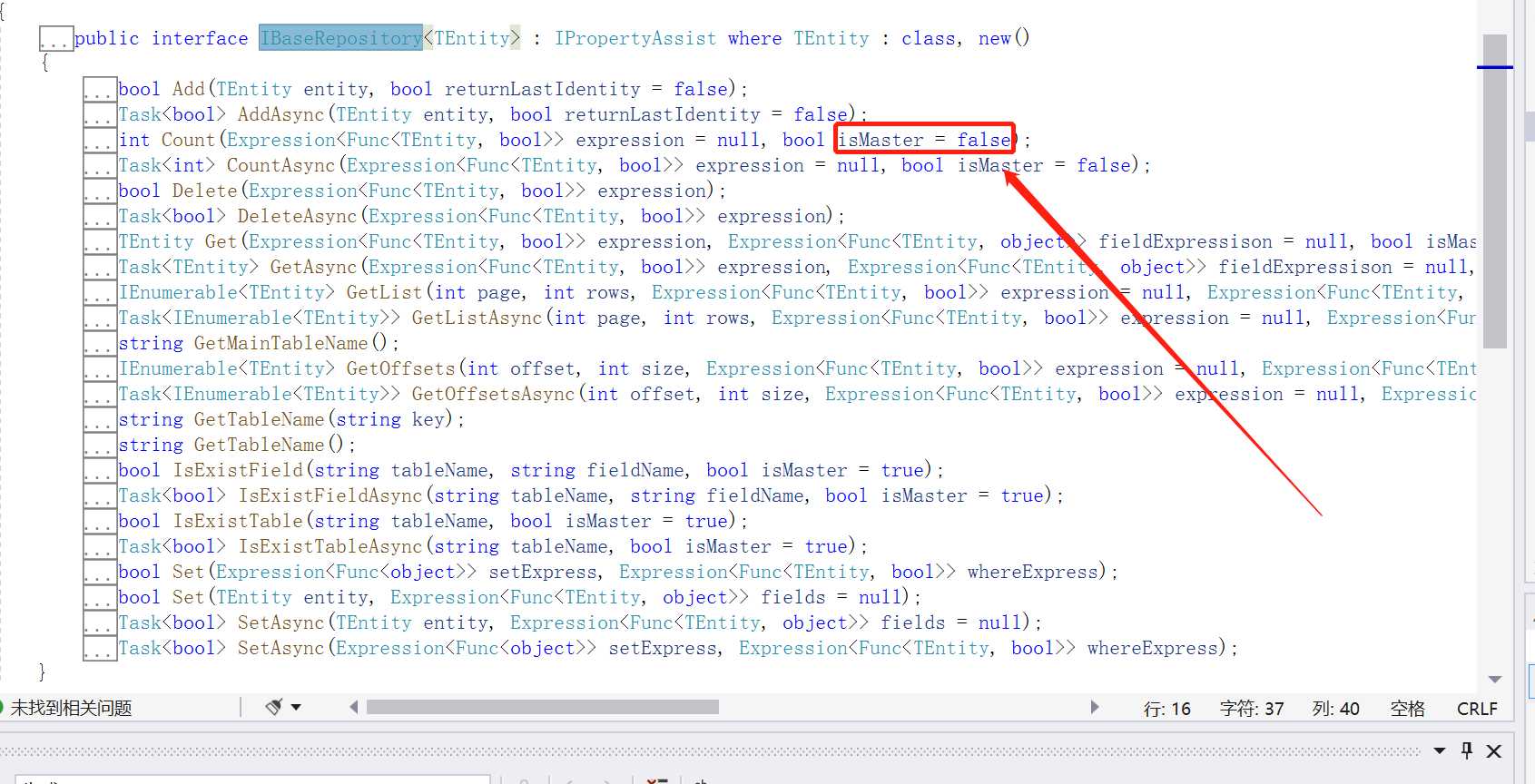
Task: Expand comment before bool Set(TEntity entity line
Action: click(100, 598)
